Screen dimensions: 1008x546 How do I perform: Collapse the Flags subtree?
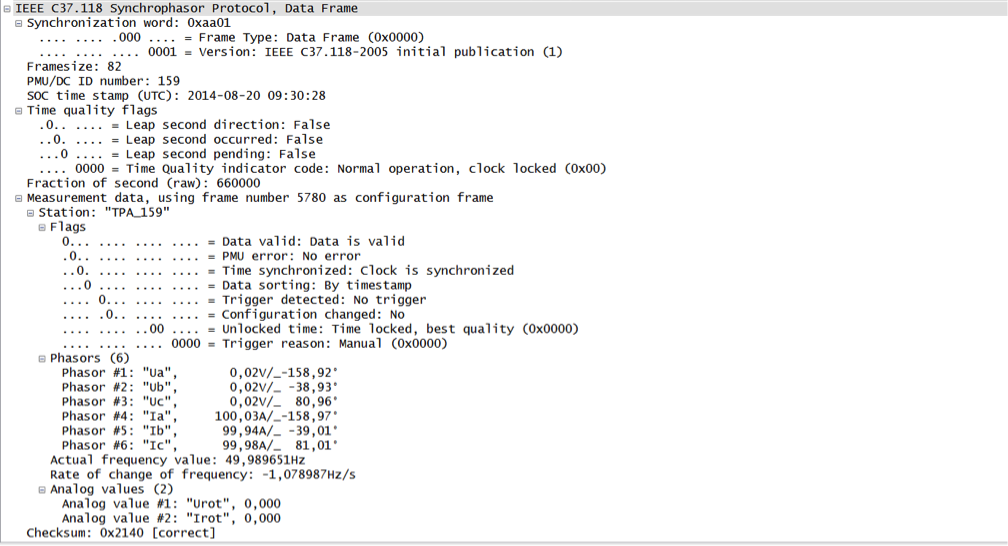42,227
